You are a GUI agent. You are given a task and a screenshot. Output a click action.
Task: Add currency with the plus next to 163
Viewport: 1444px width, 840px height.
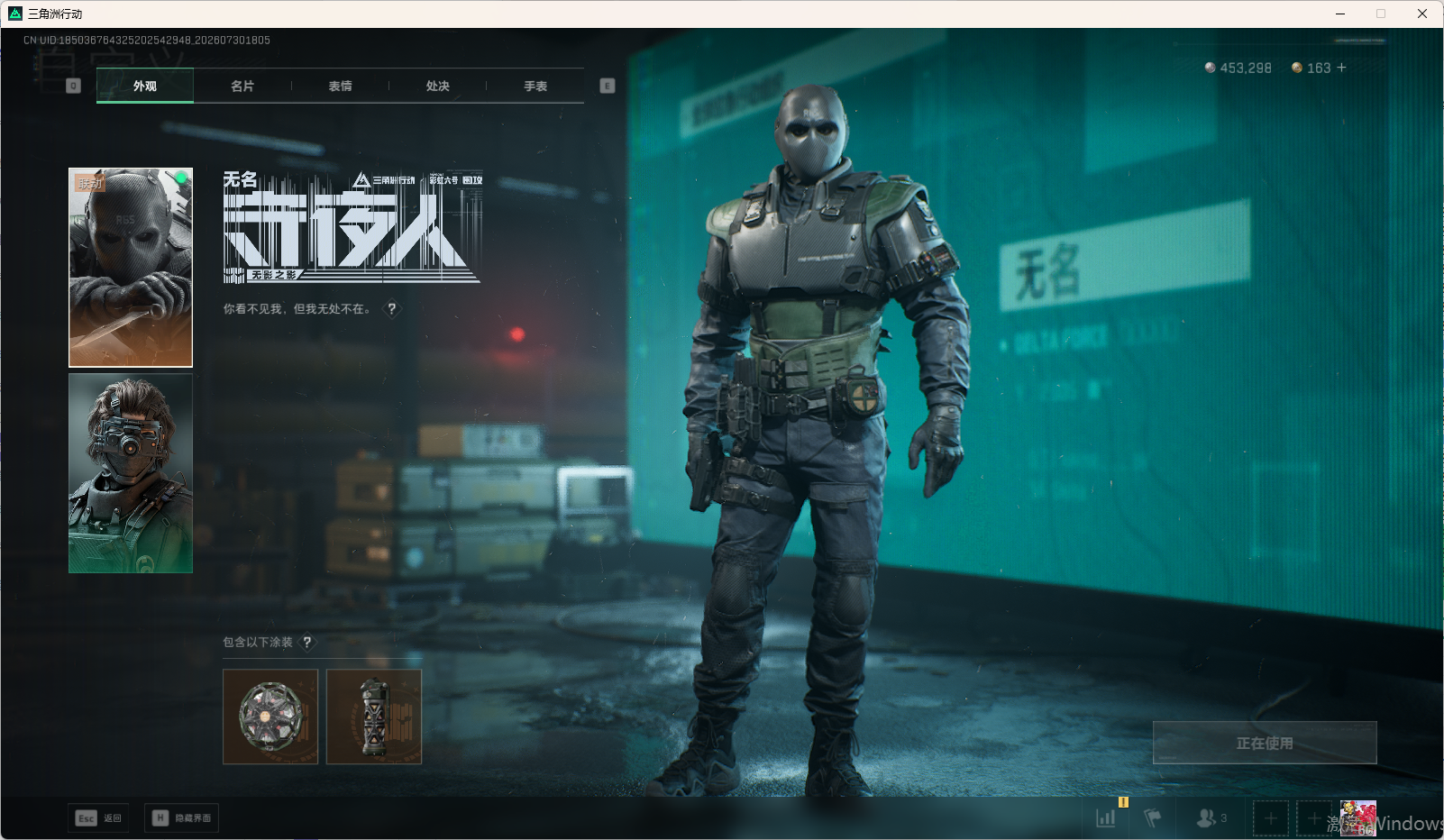pos(1341,68)
